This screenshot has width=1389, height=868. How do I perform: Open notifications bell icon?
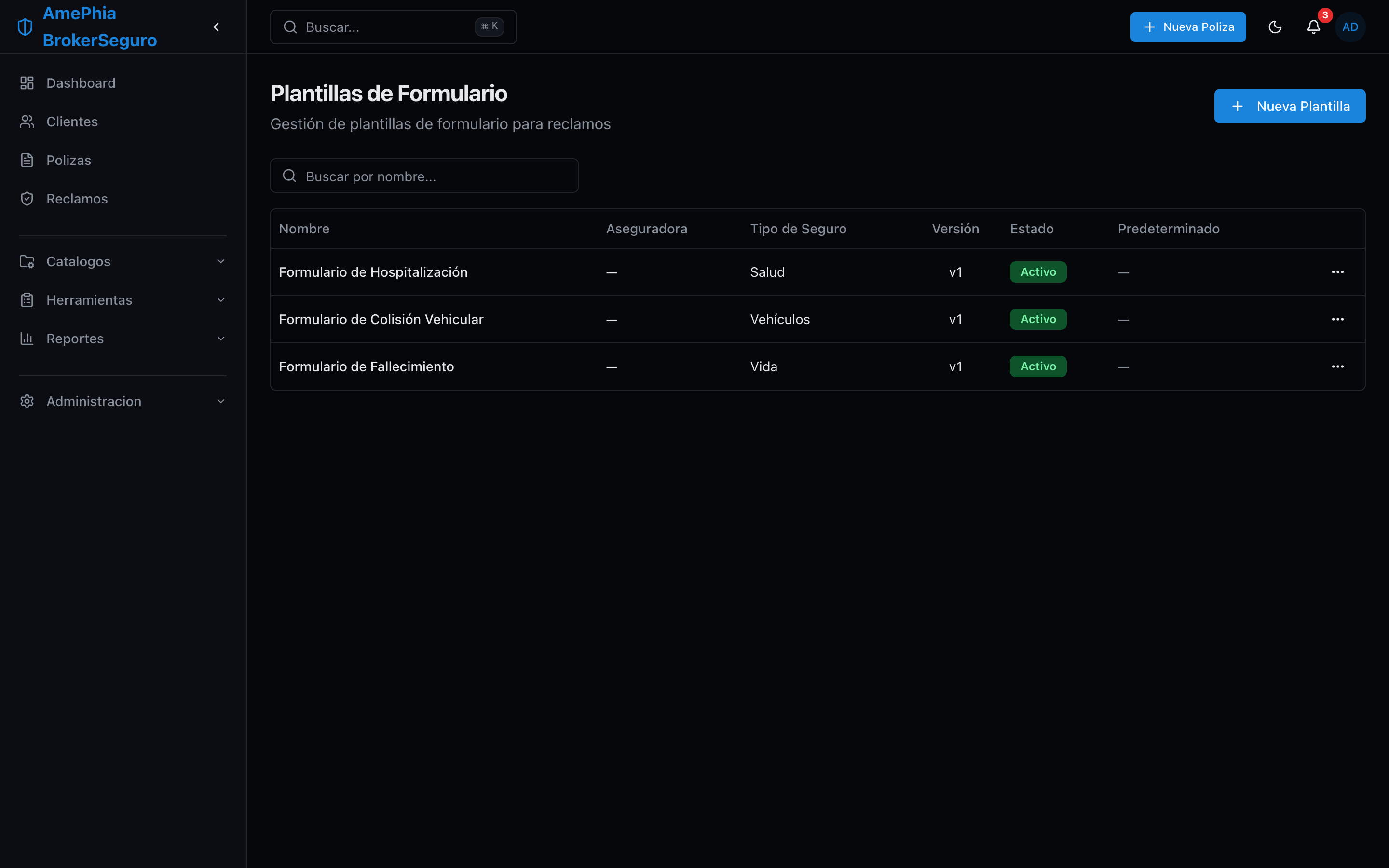(1314, 27)
